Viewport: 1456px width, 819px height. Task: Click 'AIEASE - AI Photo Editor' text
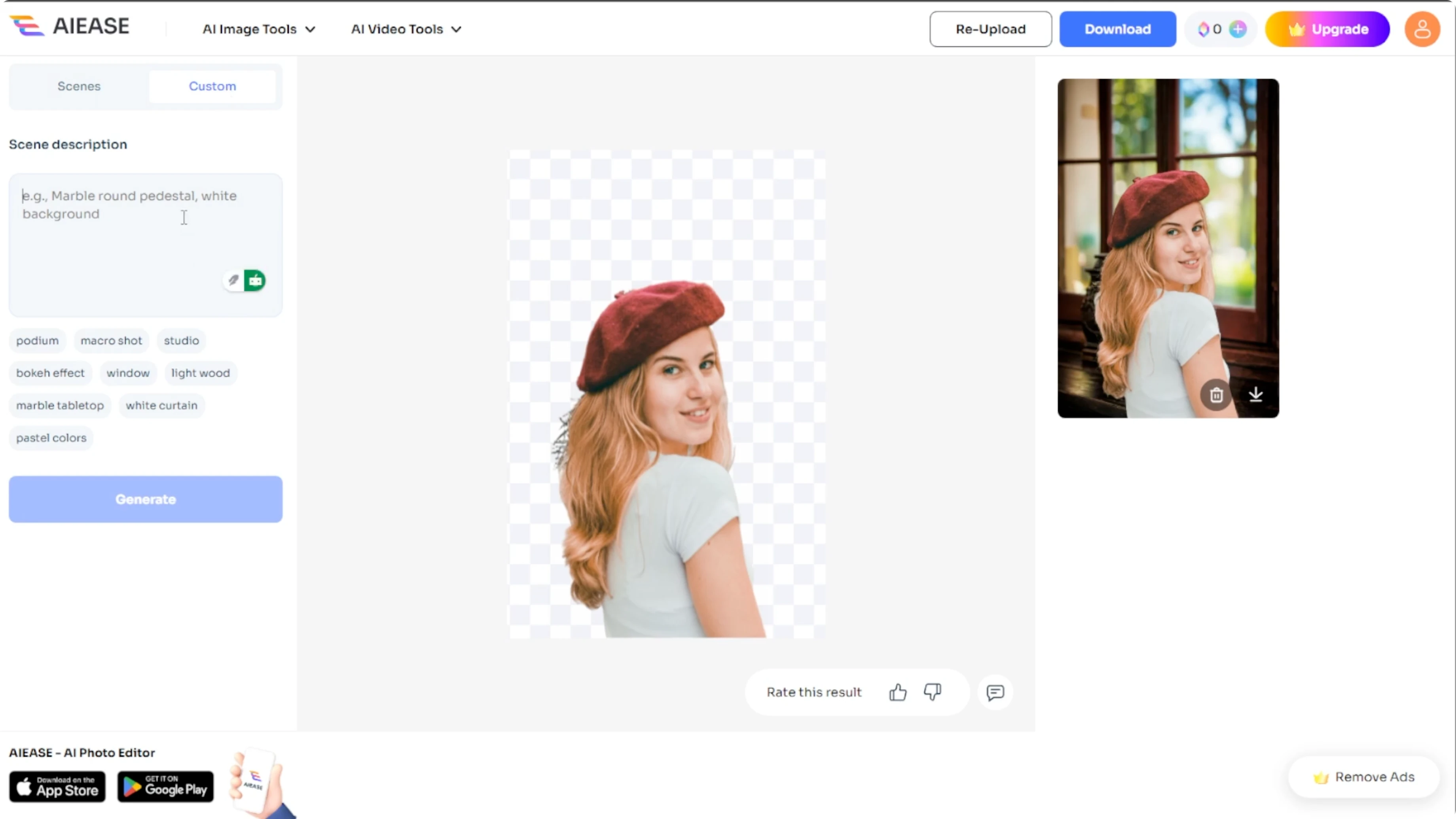[82, 753]
